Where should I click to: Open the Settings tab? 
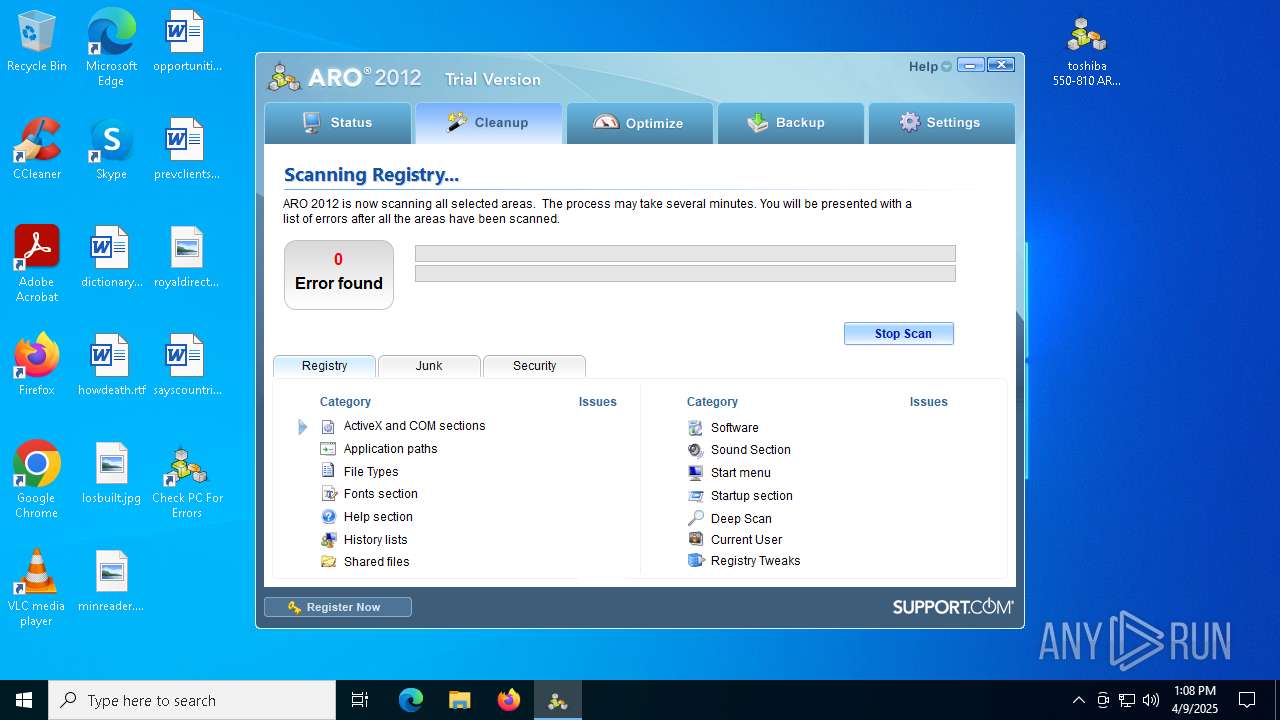(x=942, y=123)
